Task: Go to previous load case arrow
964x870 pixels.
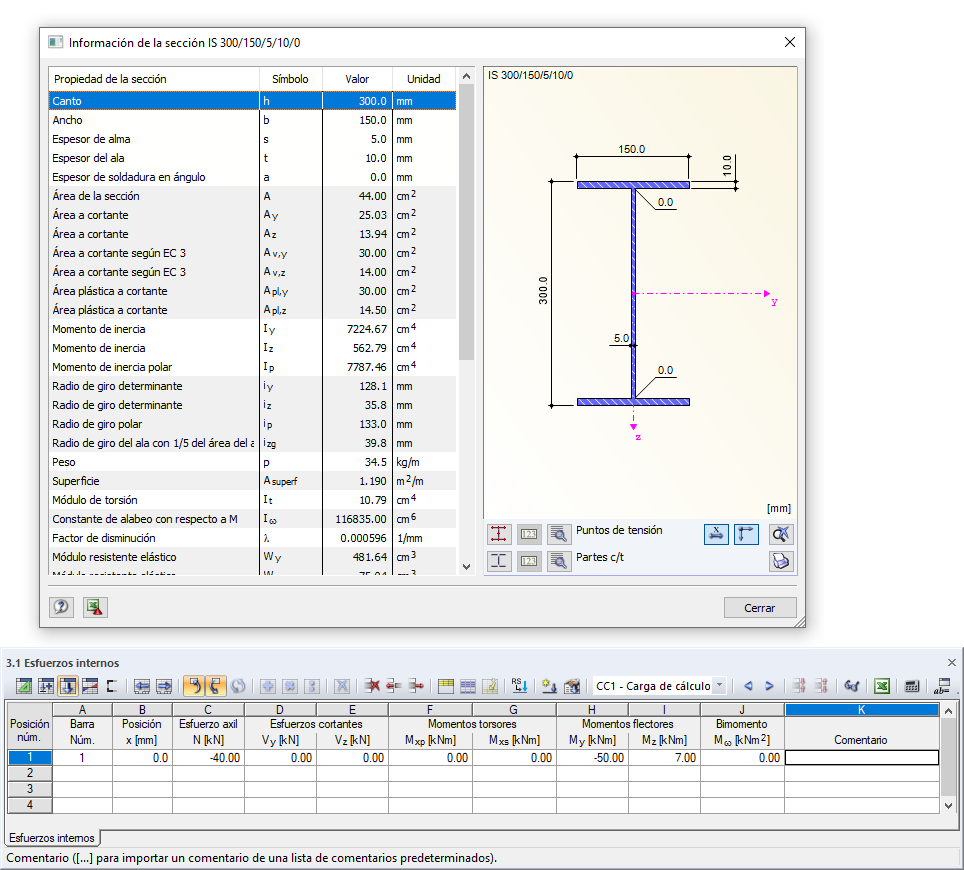Action: tap(747, 686)
